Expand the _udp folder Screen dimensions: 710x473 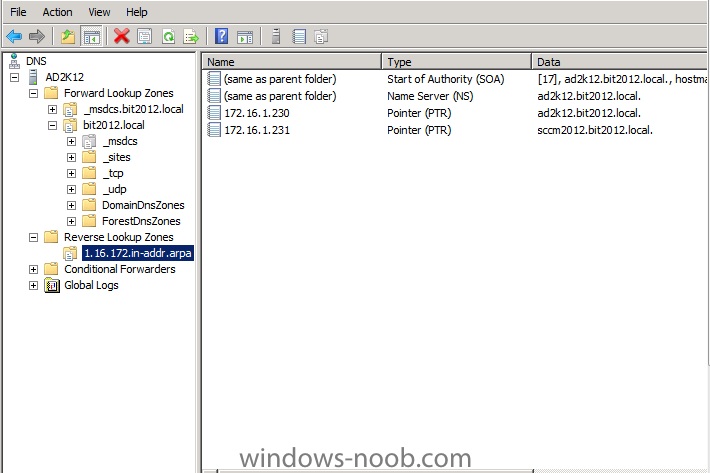pyautogui.click(x=72, y=189)
